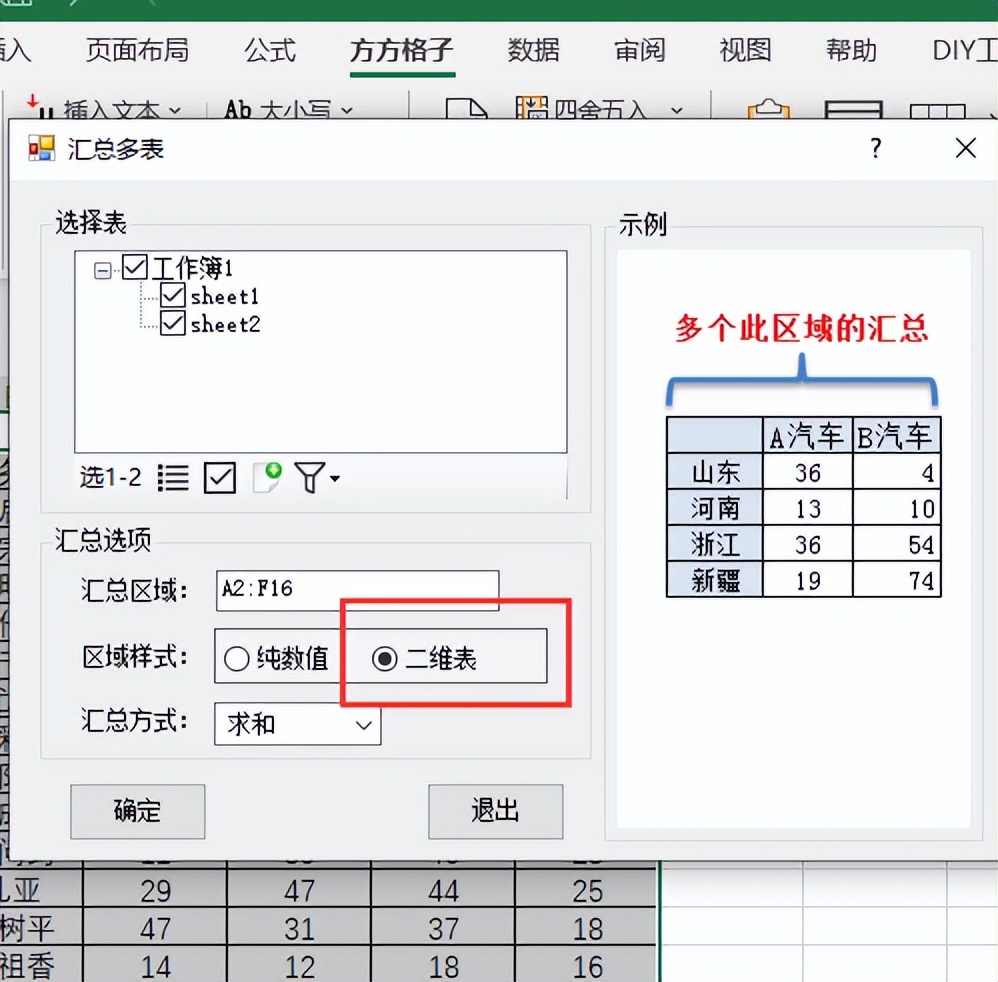Click the select-all checkbox icon next to 选1-2

click(219, 477)
